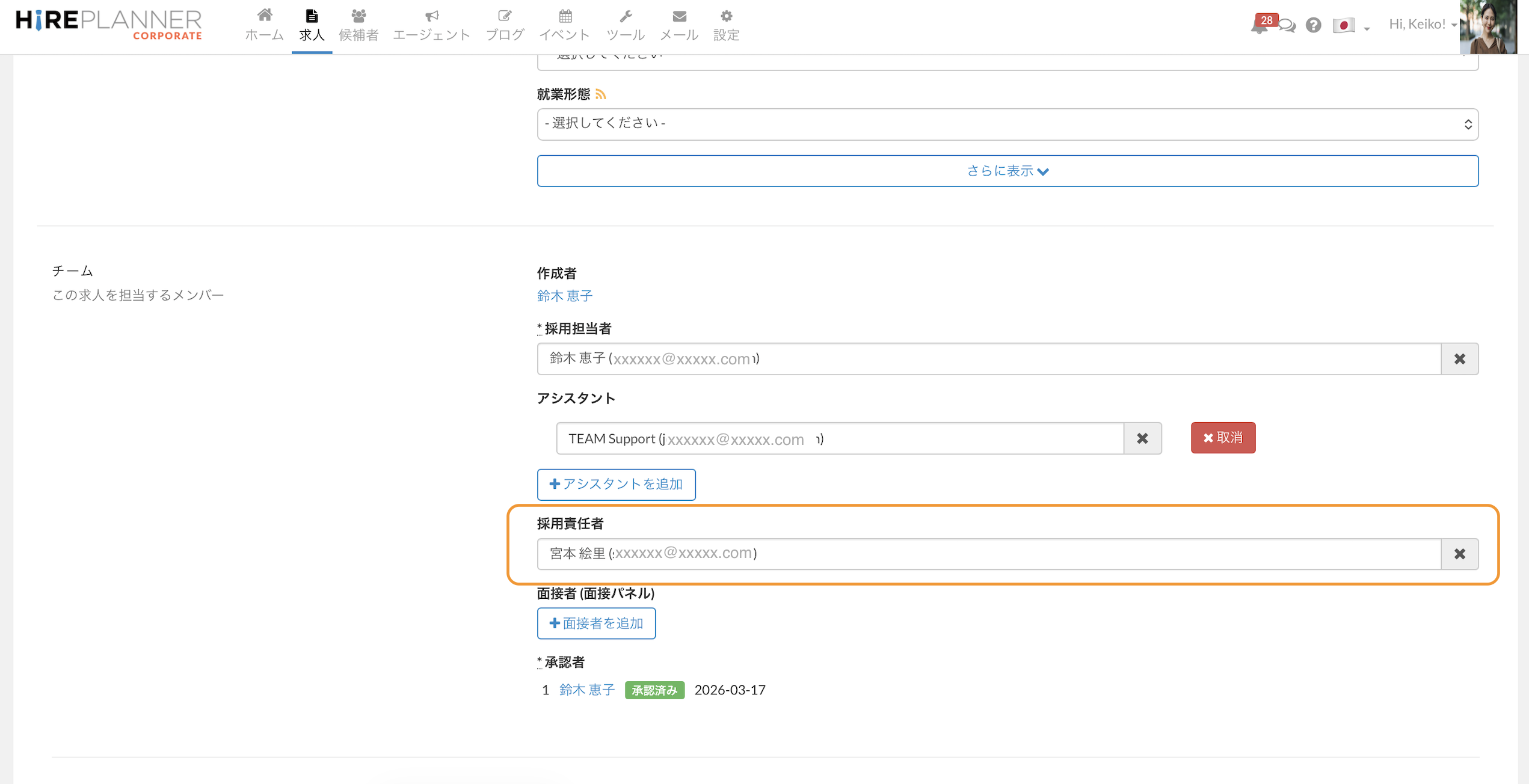Open the エージェント agents menu
The width and height of the screenshot is (1529, 784).
pos(431,25)
